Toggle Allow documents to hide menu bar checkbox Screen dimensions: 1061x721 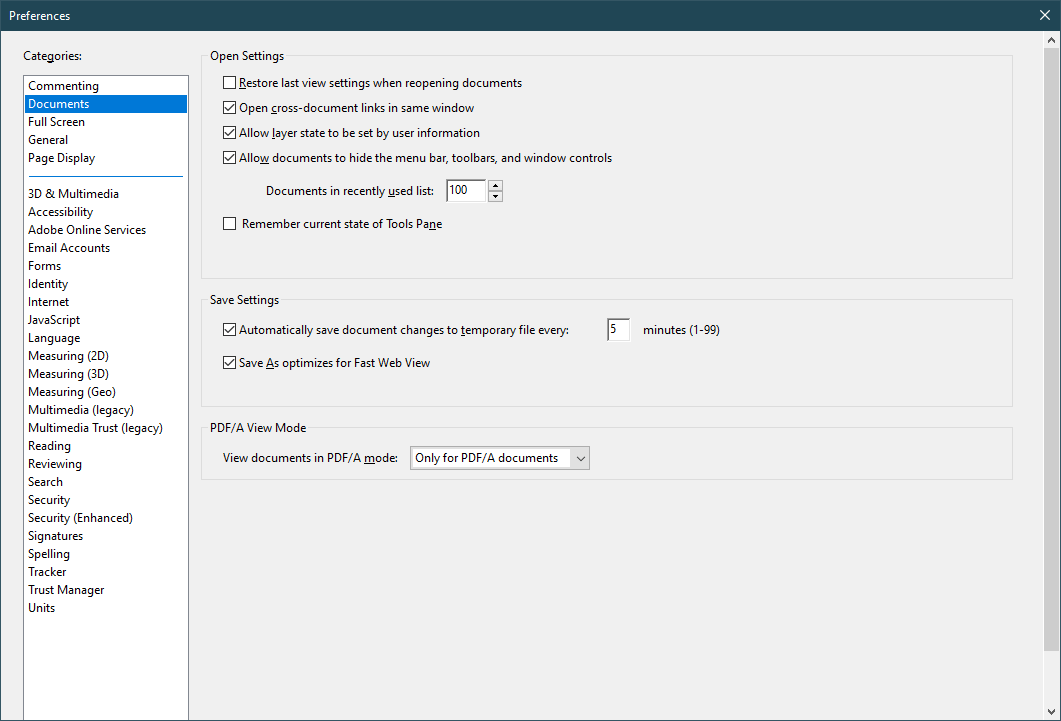[x=229, y=158]
